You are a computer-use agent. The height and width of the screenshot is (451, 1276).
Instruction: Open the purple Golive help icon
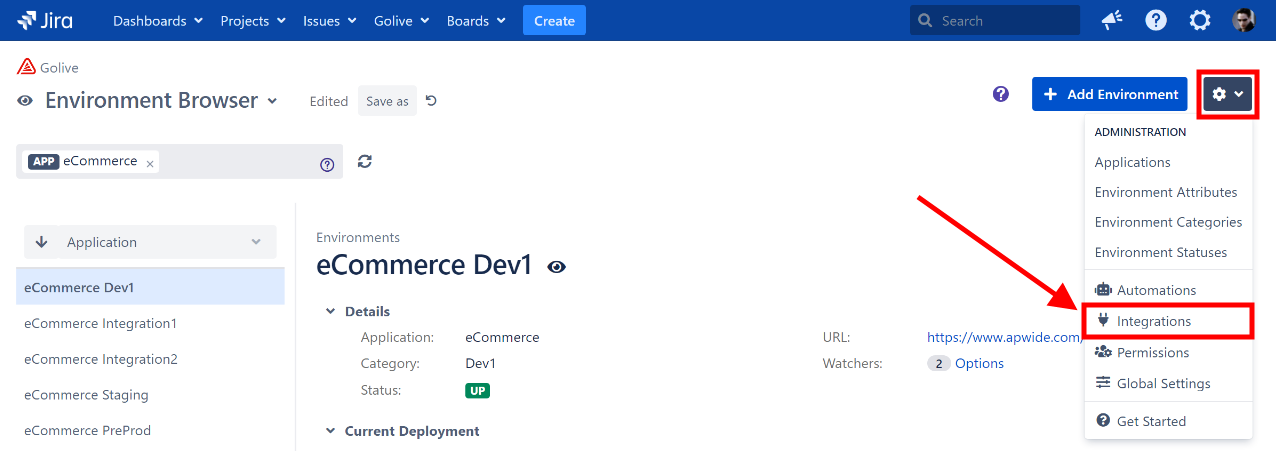click(1001, 94)
